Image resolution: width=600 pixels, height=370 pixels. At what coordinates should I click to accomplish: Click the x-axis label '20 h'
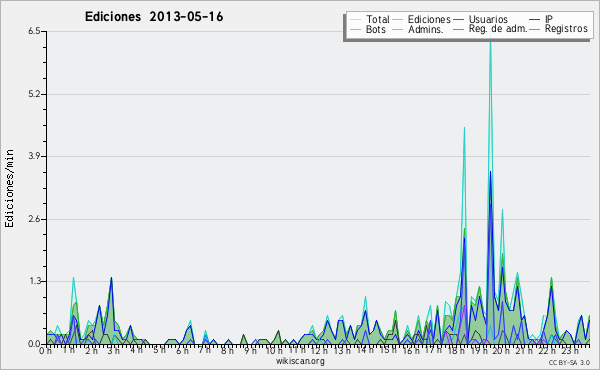coord(501,351)
